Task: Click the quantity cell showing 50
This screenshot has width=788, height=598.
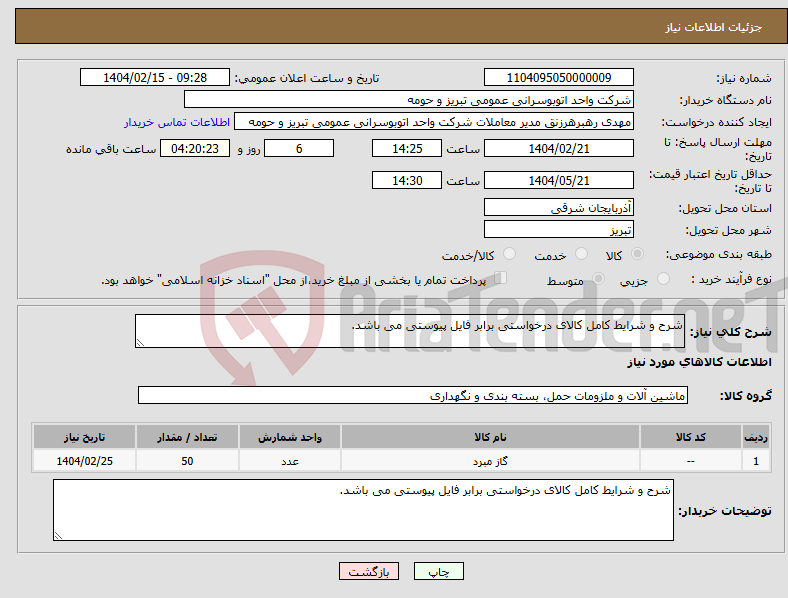Action: [187, 461]
